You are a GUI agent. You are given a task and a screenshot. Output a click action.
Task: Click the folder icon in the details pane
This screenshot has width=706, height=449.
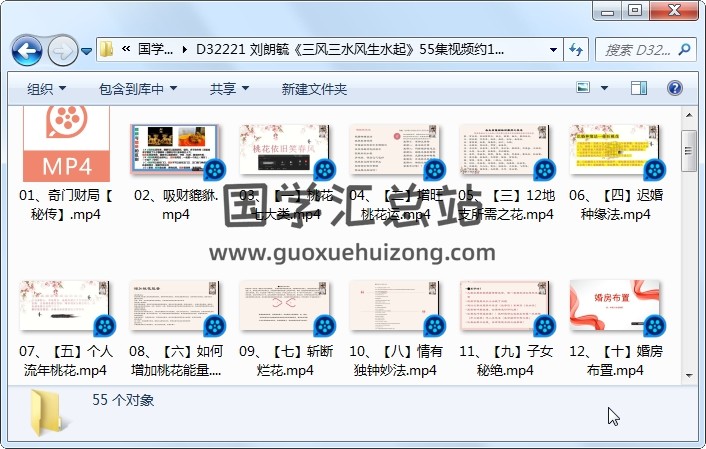(49, 413)
